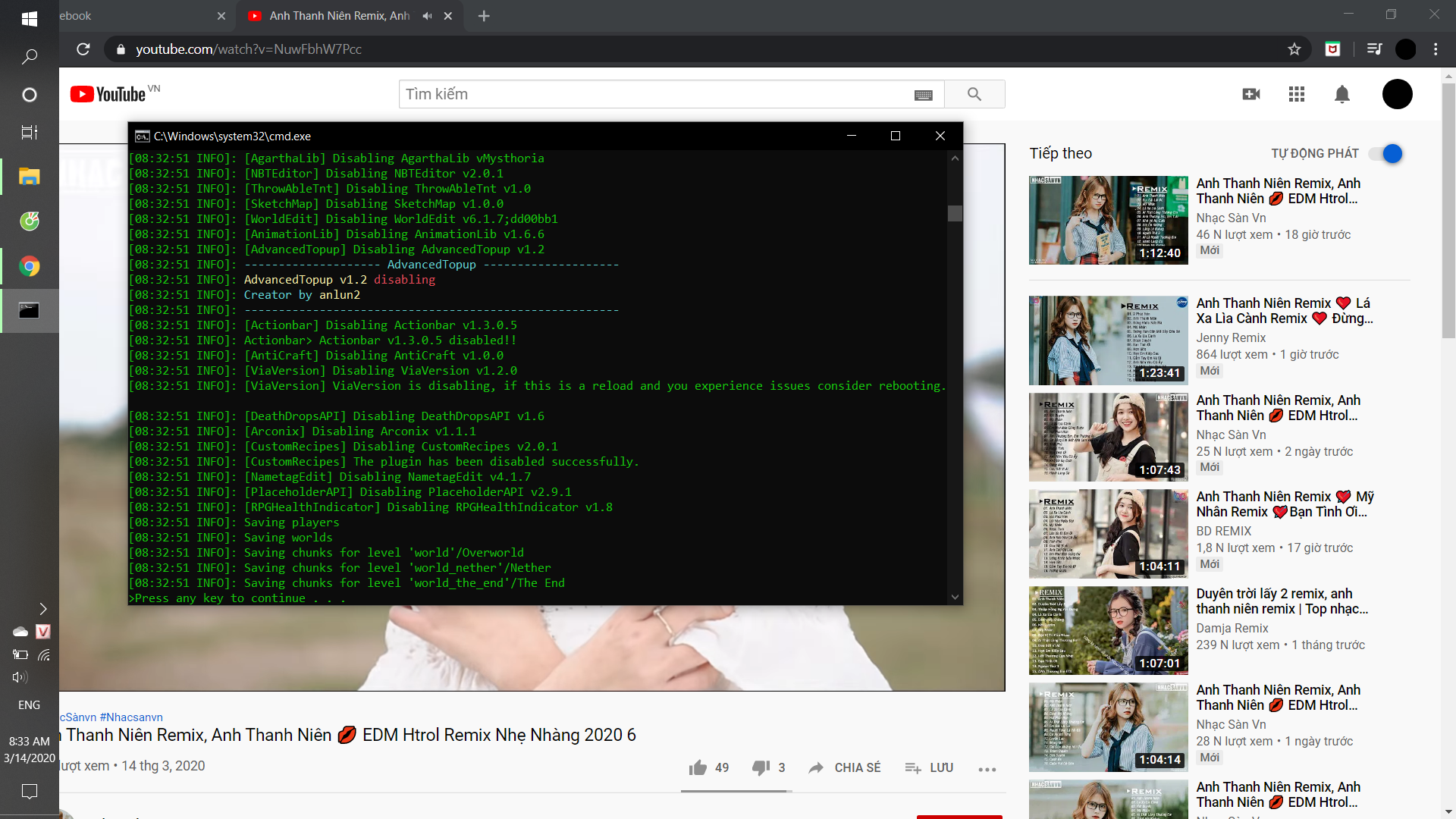The height and width of the screenshot is (819, 1456).
Task: Bookmark this page with star icon
Action: [1294, 49]
